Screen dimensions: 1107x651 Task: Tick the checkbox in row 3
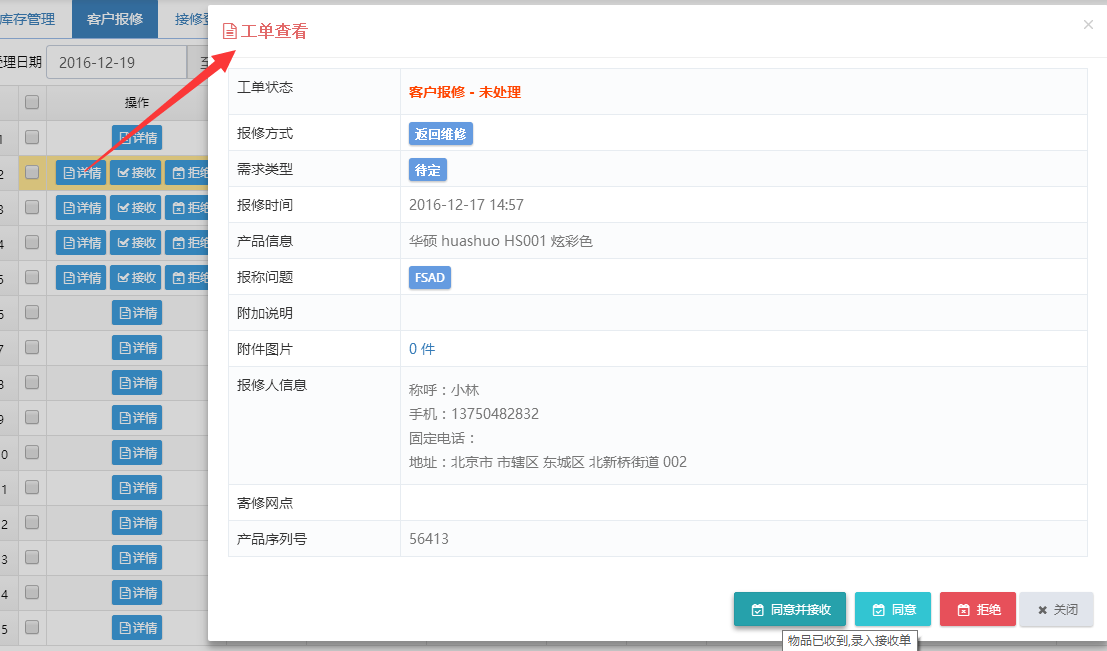tap(32, 207)
